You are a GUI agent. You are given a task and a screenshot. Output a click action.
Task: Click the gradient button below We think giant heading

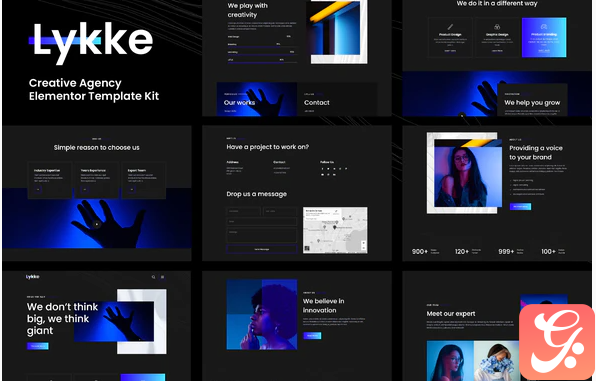(x=38, y=346)
